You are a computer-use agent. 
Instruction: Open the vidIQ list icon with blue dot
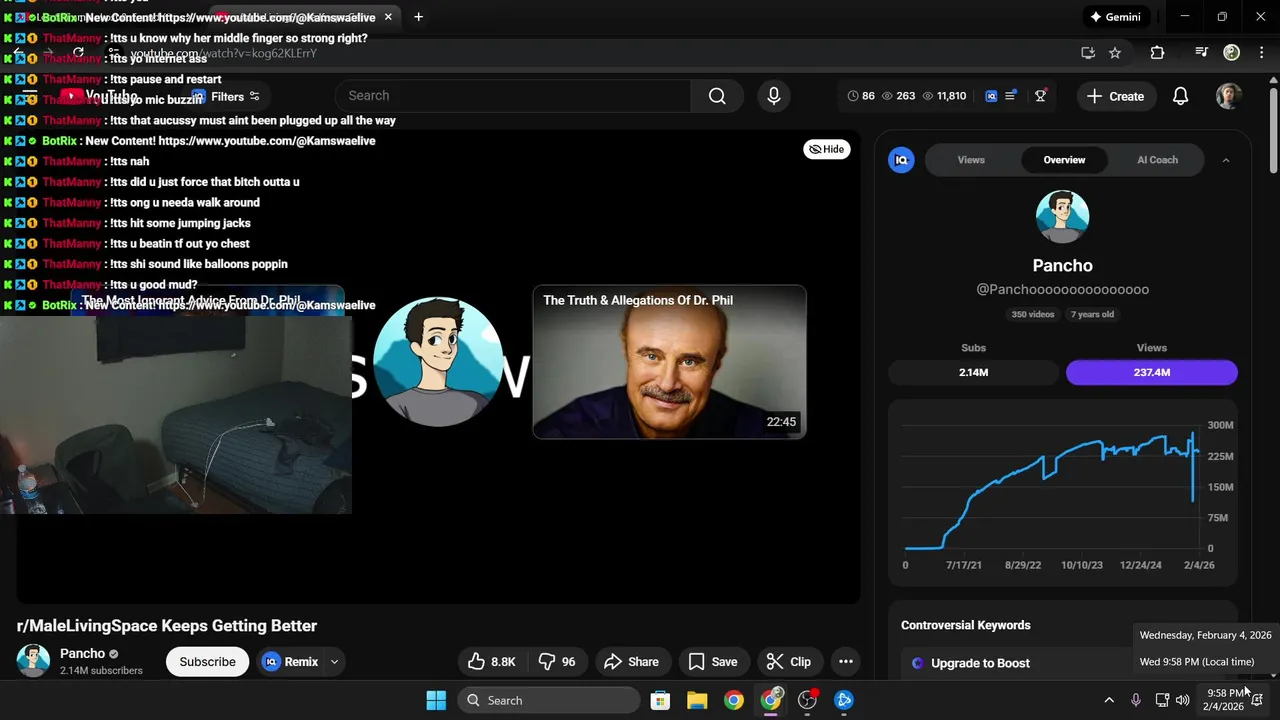click(1011, 96)
